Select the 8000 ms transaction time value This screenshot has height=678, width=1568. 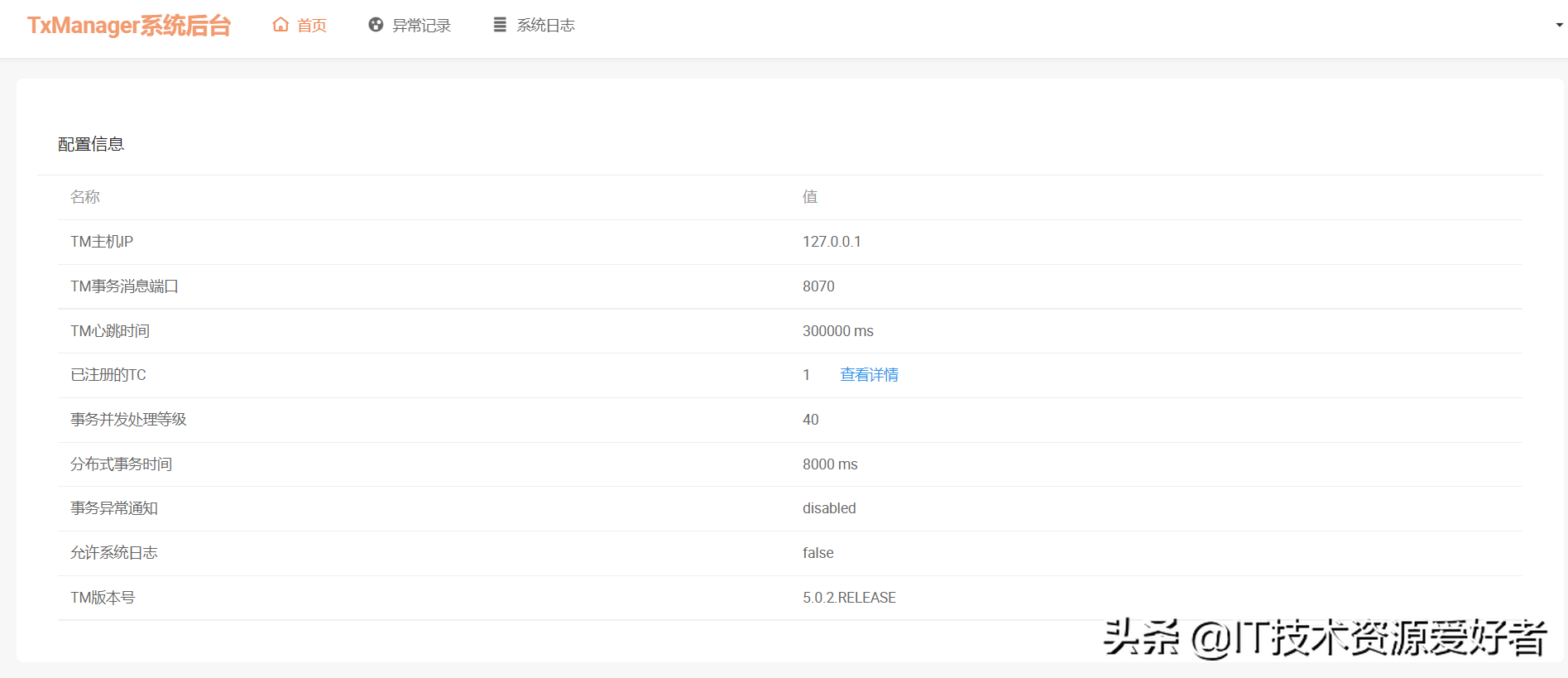tap(830, 464)
